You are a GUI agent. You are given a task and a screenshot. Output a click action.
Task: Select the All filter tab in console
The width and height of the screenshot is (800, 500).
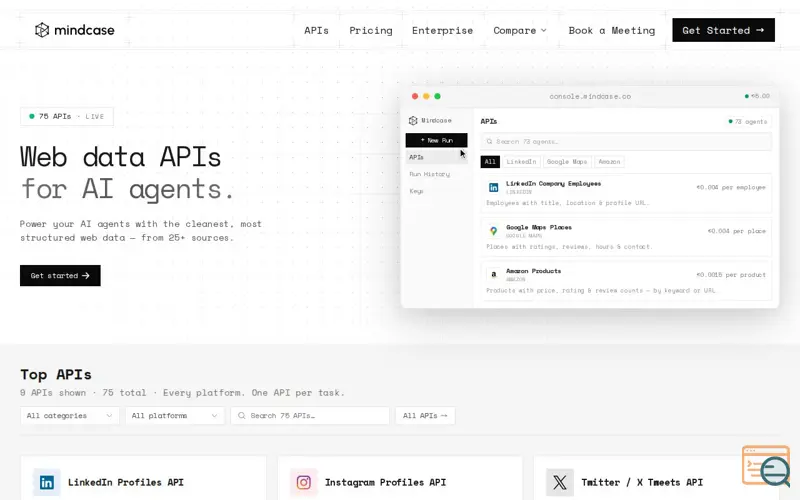coord(490,162)
